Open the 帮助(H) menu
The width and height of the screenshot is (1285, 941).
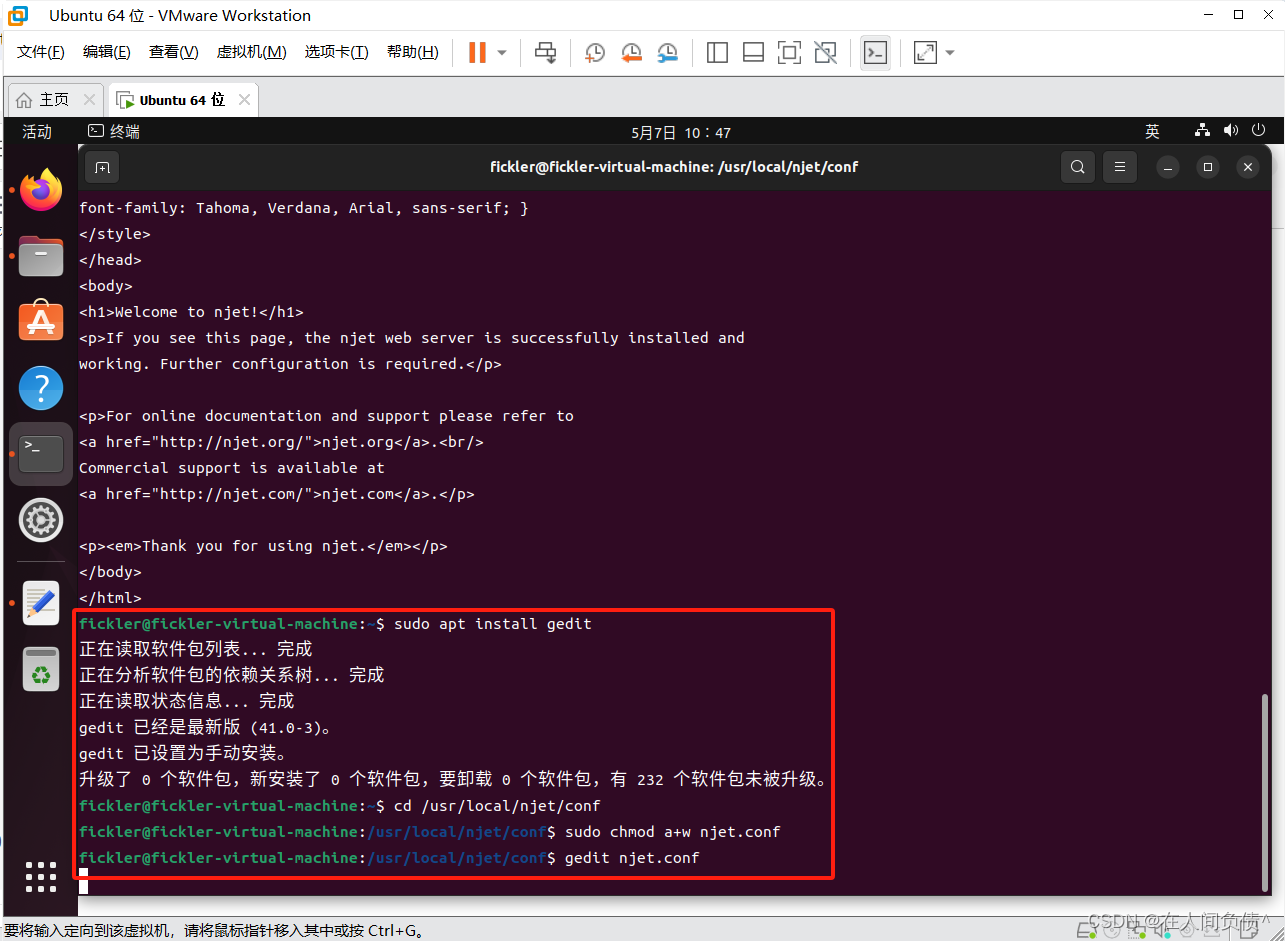412,52
